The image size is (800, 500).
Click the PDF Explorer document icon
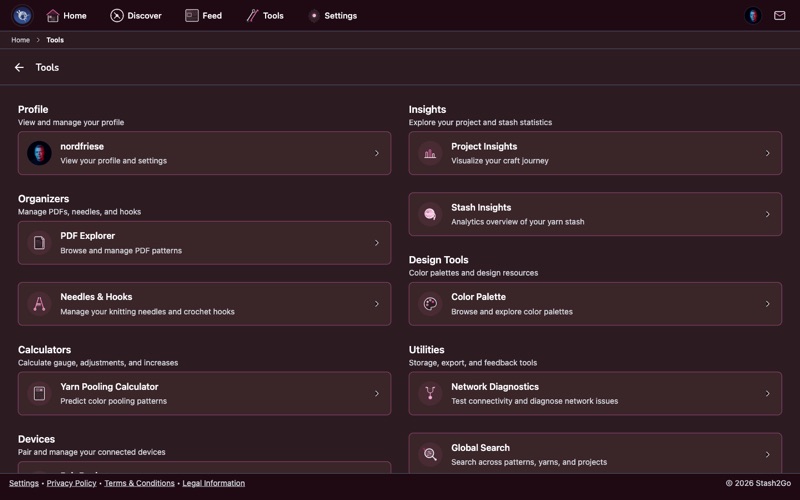(39, 243)
